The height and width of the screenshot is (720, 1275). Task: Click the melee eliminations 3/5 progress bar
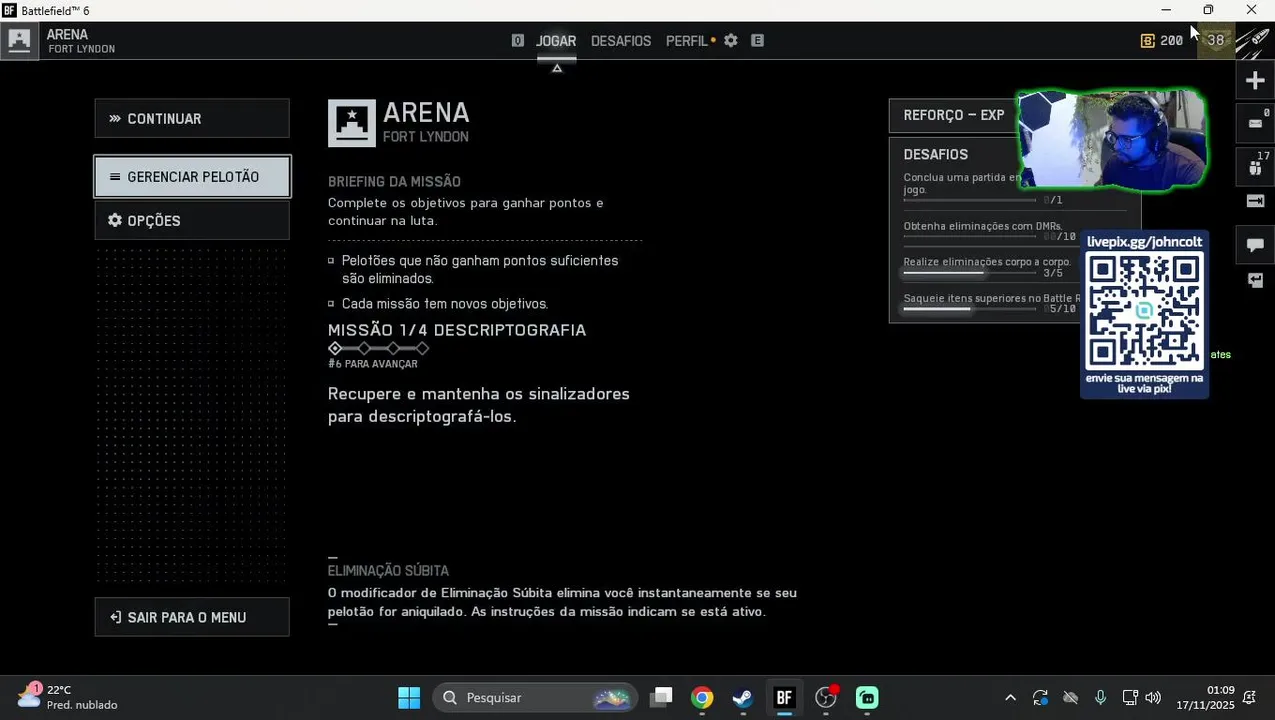point(970,273)
